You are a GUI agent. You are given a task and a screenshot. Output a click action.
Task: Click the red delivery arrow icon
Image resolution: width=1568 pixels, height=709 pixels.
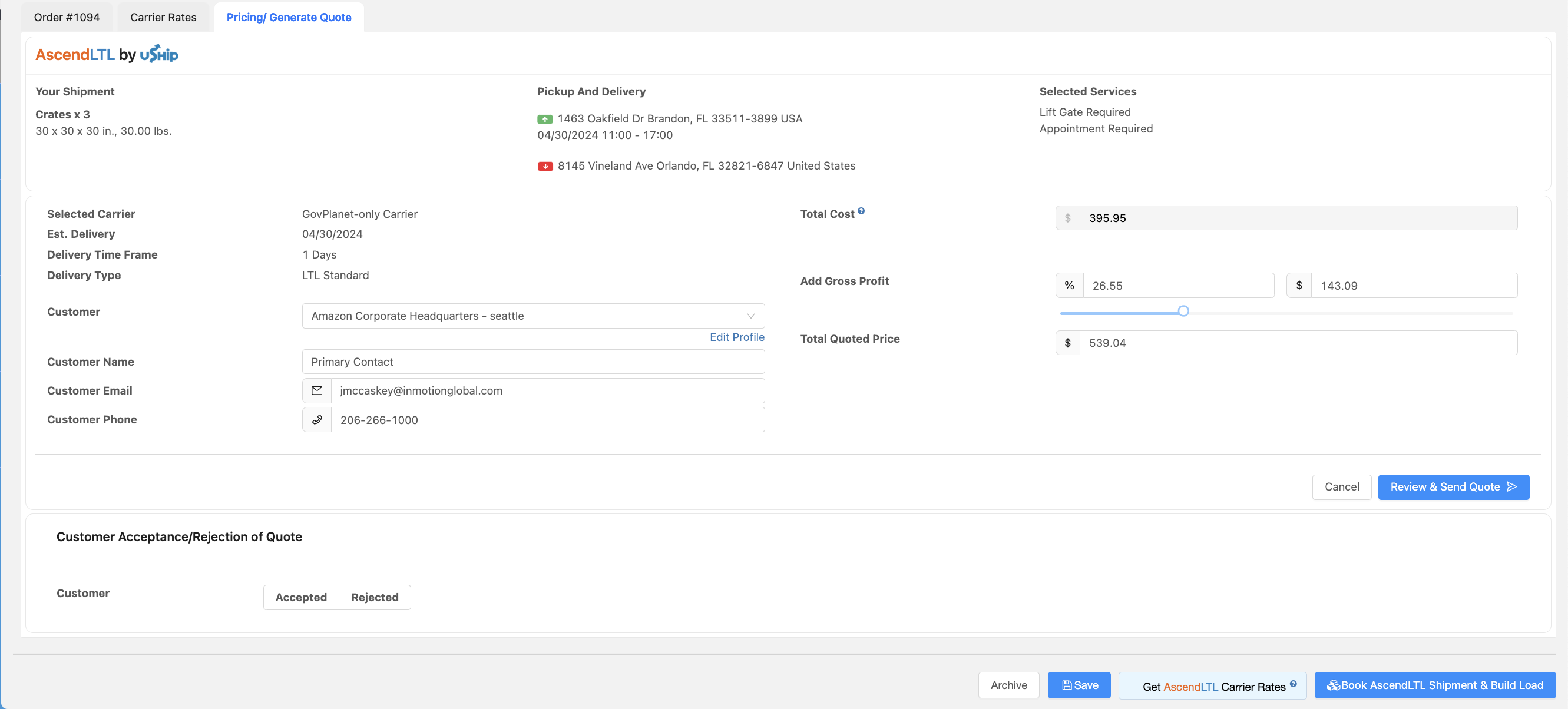[x=545, y=166]
